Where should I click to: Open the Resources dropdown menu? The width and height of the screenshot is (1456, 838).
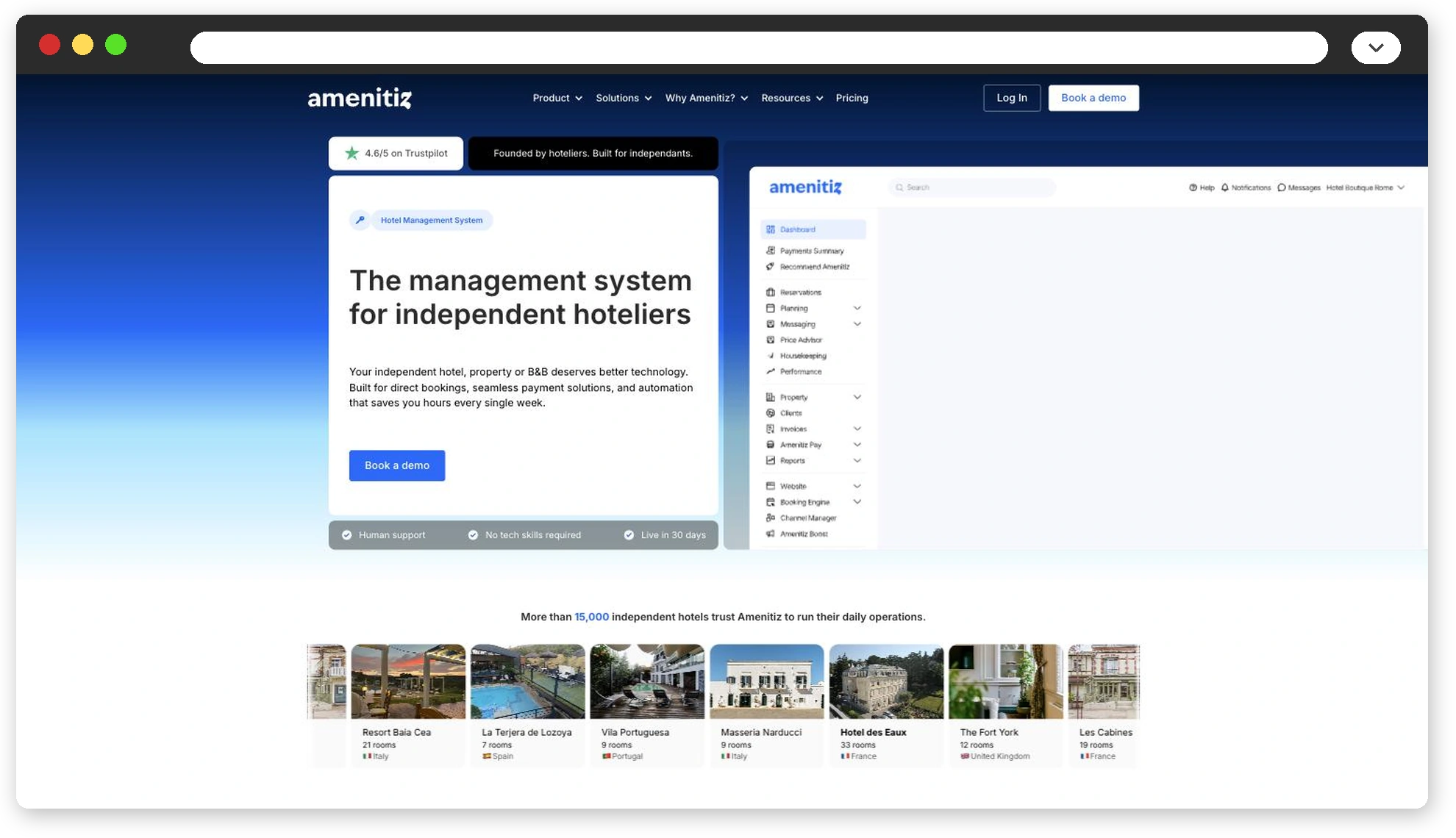click(x=792, y=98)
